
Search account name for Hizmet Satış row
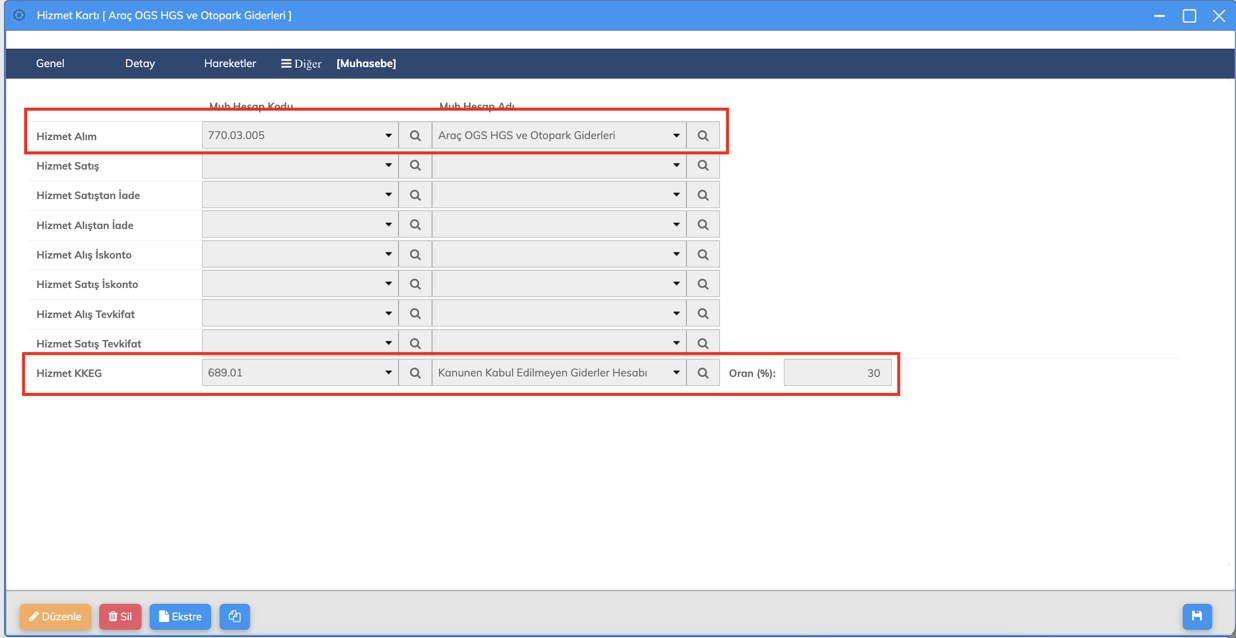(703, 166)
